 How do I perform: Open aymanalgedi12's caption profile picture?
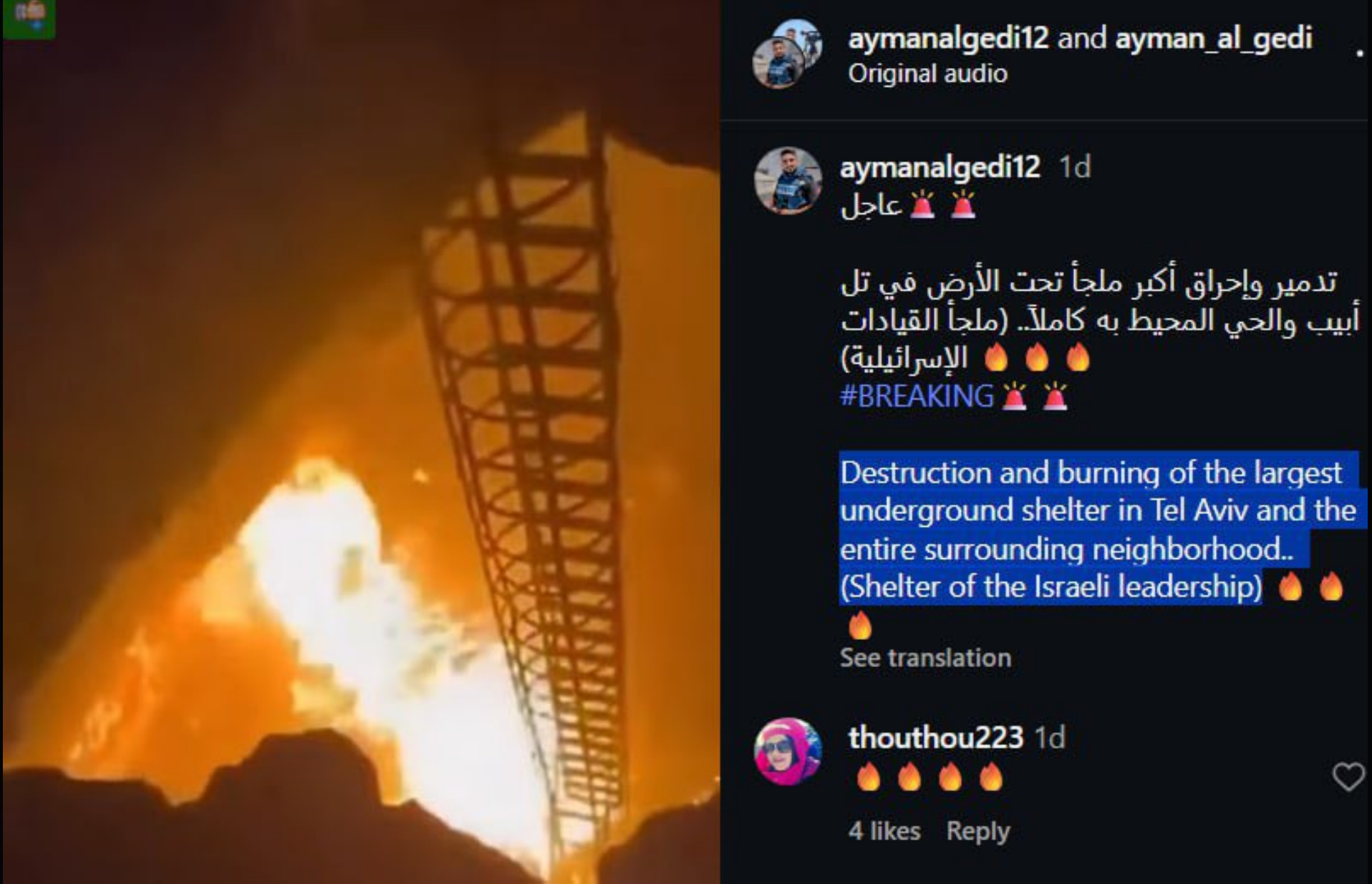coord(788,180)
